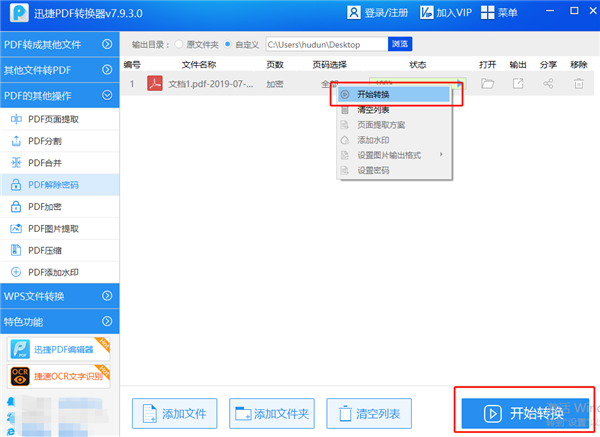The height and width of the screenshot is (437, 600).
Task: Click the conversion progress bar
Action: (x=417, y=81)
